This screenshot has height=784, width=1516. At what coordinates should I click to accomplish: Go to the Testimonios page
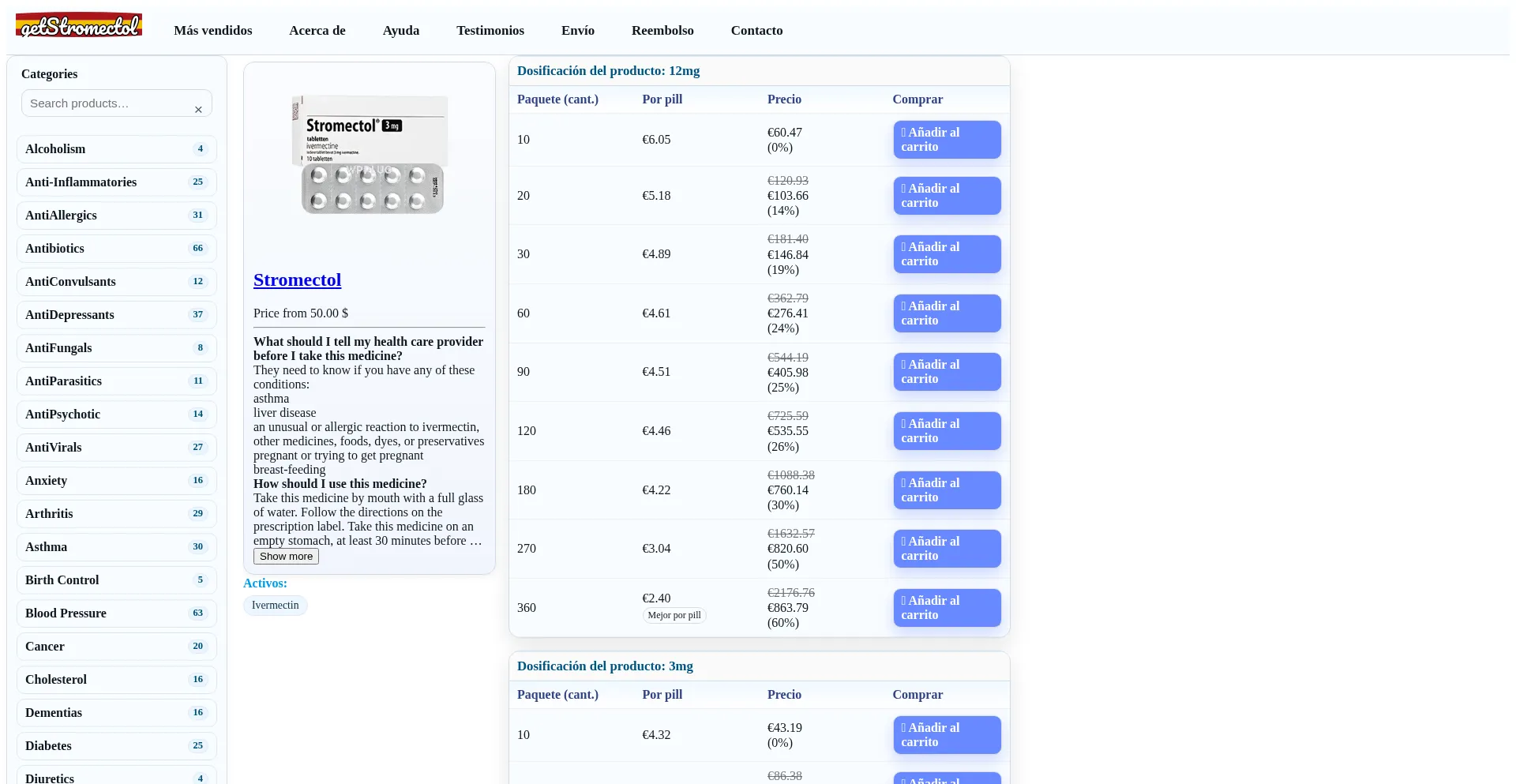tap(490, 31)
